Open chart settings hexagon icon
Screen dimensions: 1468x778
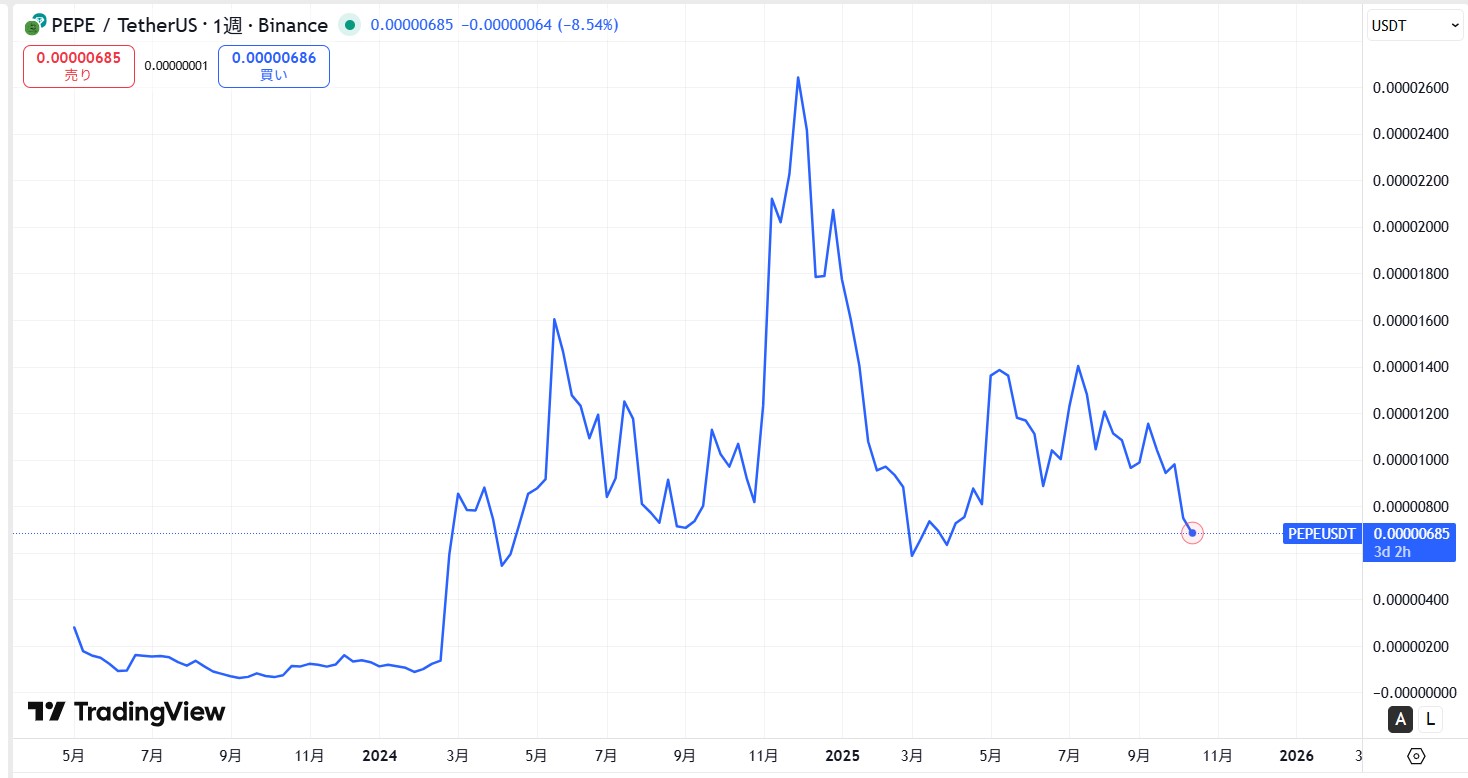(1416, 755)
